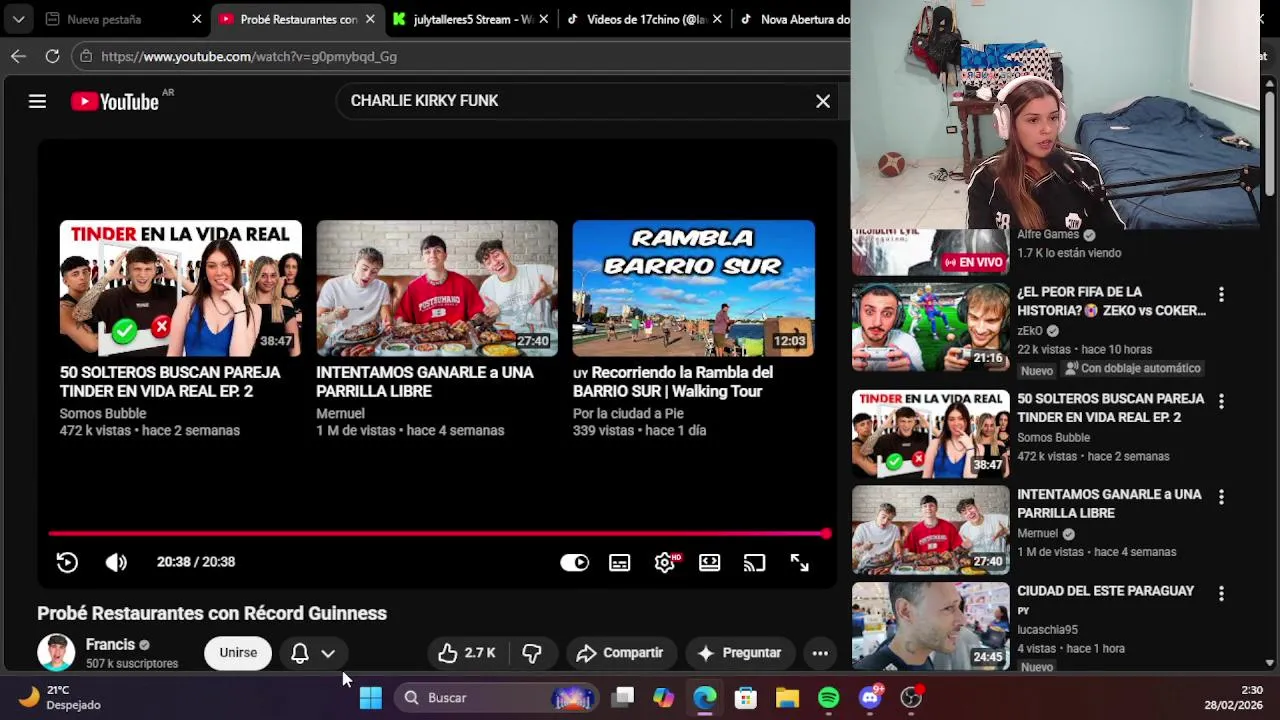Open PARRILLA LIBRE end-screen thumbnail
Viewport: 1280px width, 720px height.
point(437,288)
